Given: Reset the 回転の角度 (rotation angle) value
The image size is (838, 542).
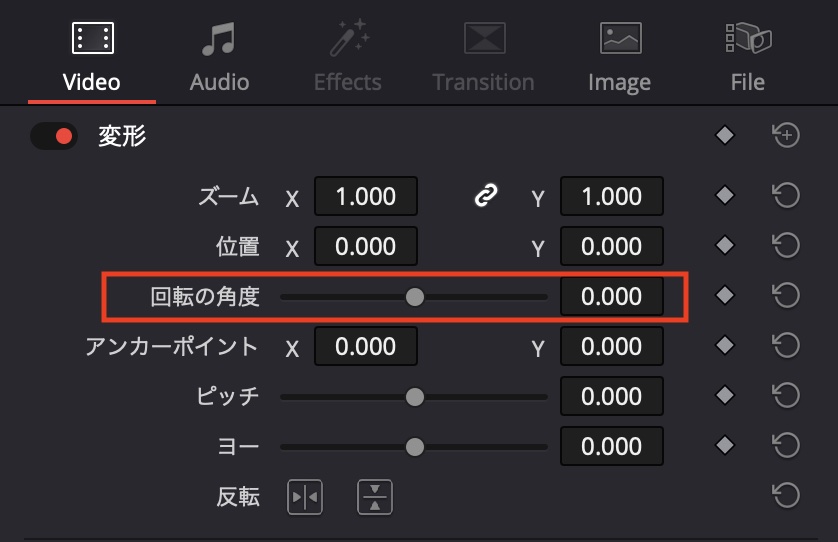Looking at the screenshot, I should point(787,296).
